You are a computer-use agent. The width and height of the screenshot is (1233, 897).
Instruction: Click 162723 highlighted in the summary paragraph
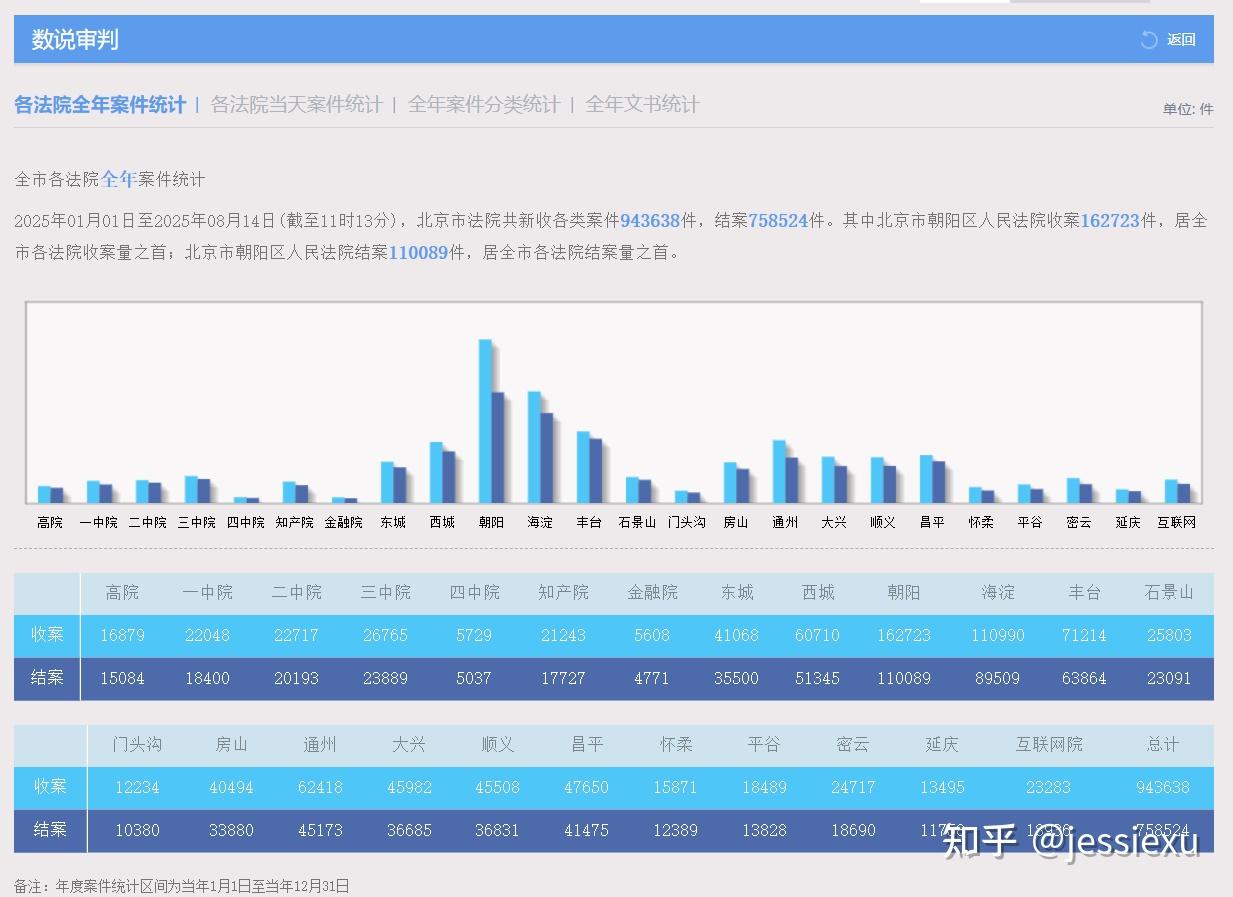tap(1110, 221)
